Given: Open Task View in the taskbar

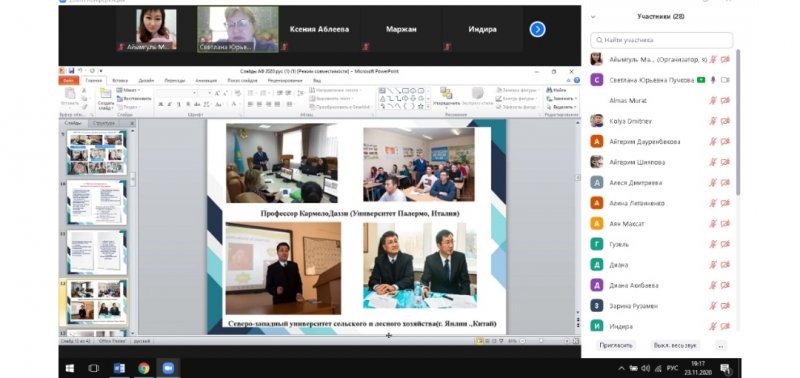Looking at the screenshot, I should pyautogui.click(x=94, y=368).
